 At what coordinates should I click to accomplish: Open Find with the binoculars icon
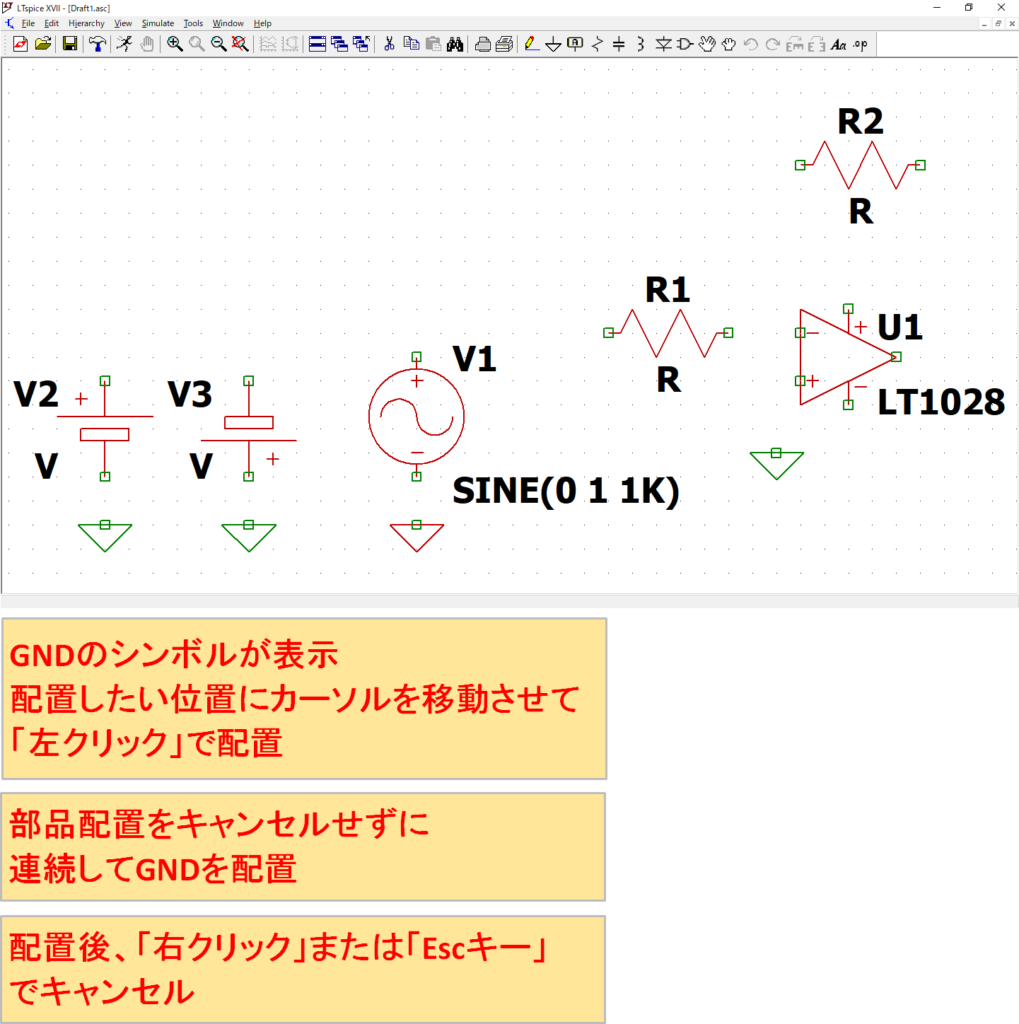(455, 44)
